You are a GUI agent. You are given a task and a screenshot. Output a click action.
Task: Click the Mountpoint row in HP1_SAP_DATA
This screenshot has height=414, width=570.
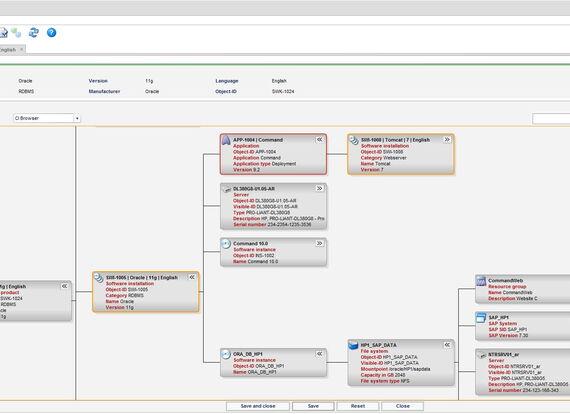(395, 369)
